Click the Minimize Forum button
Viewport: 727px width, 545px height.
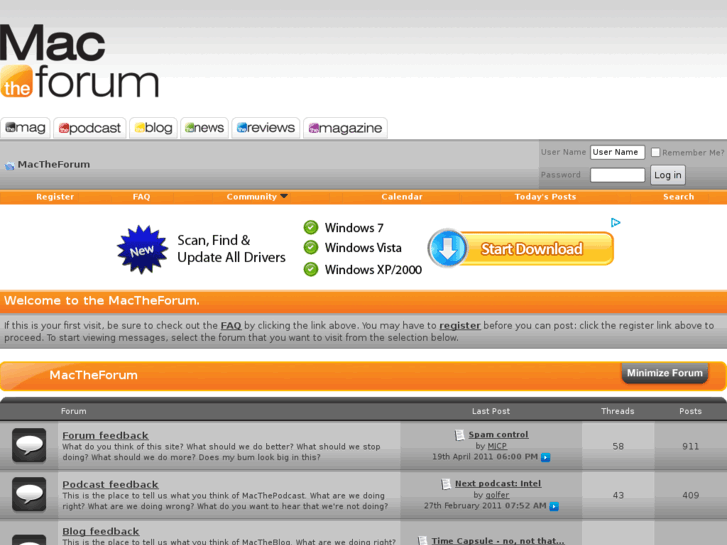[664, 373]
